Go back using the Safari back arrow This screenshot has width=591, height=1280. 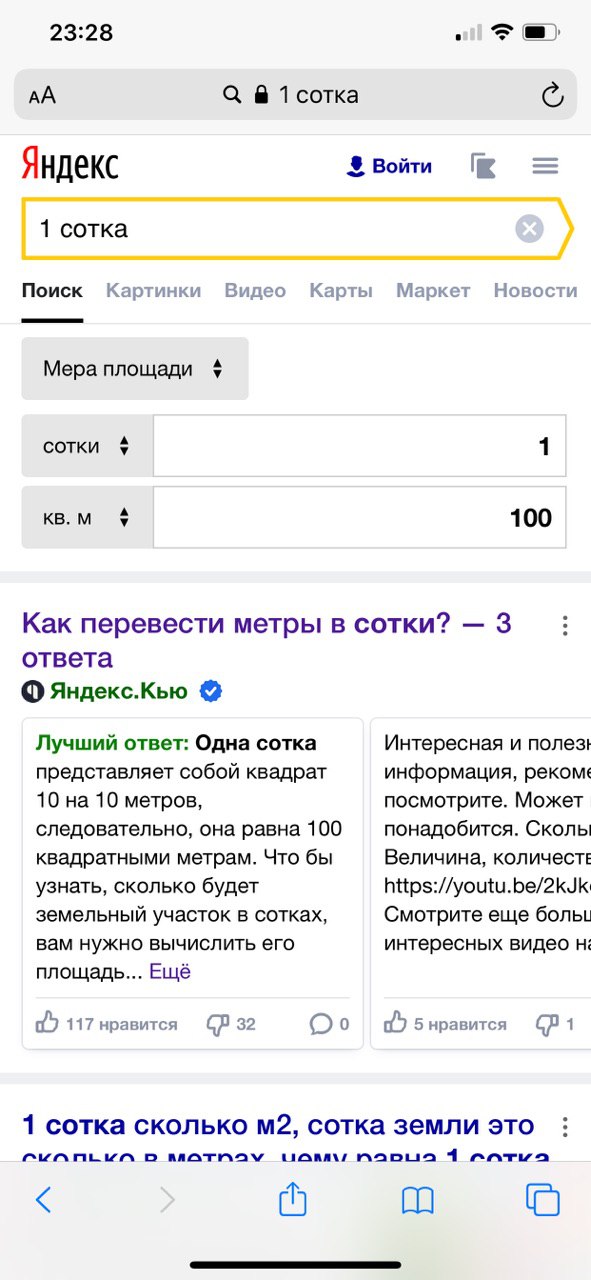pos(43,1199)
